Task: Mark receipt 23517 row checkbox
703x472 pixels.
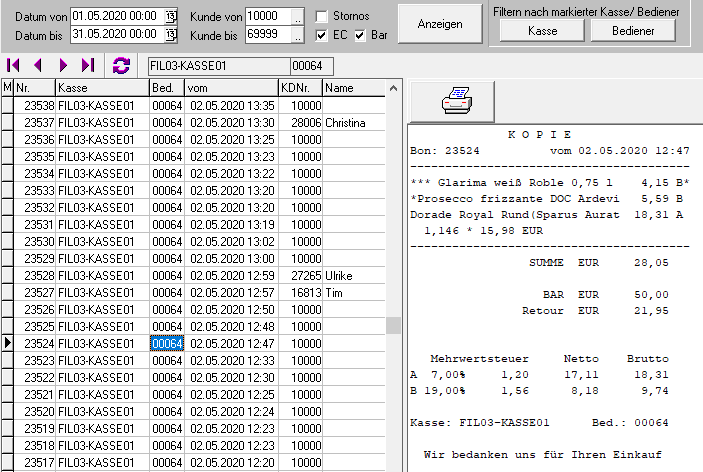Action: pos(7,463)
